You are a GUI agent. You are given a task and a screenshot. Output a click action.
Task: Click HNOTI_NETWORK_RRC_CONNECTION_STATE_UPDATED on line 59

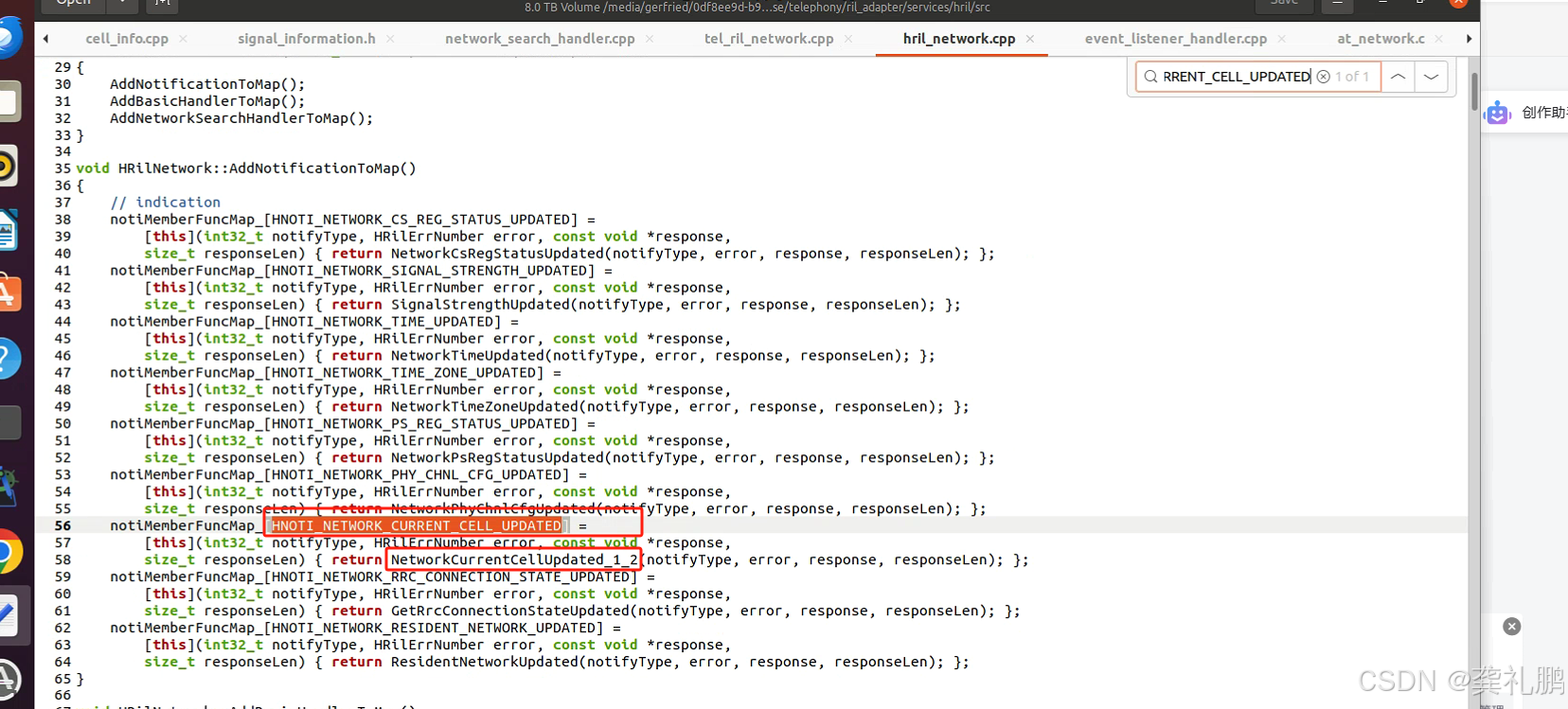pos(451,577)
